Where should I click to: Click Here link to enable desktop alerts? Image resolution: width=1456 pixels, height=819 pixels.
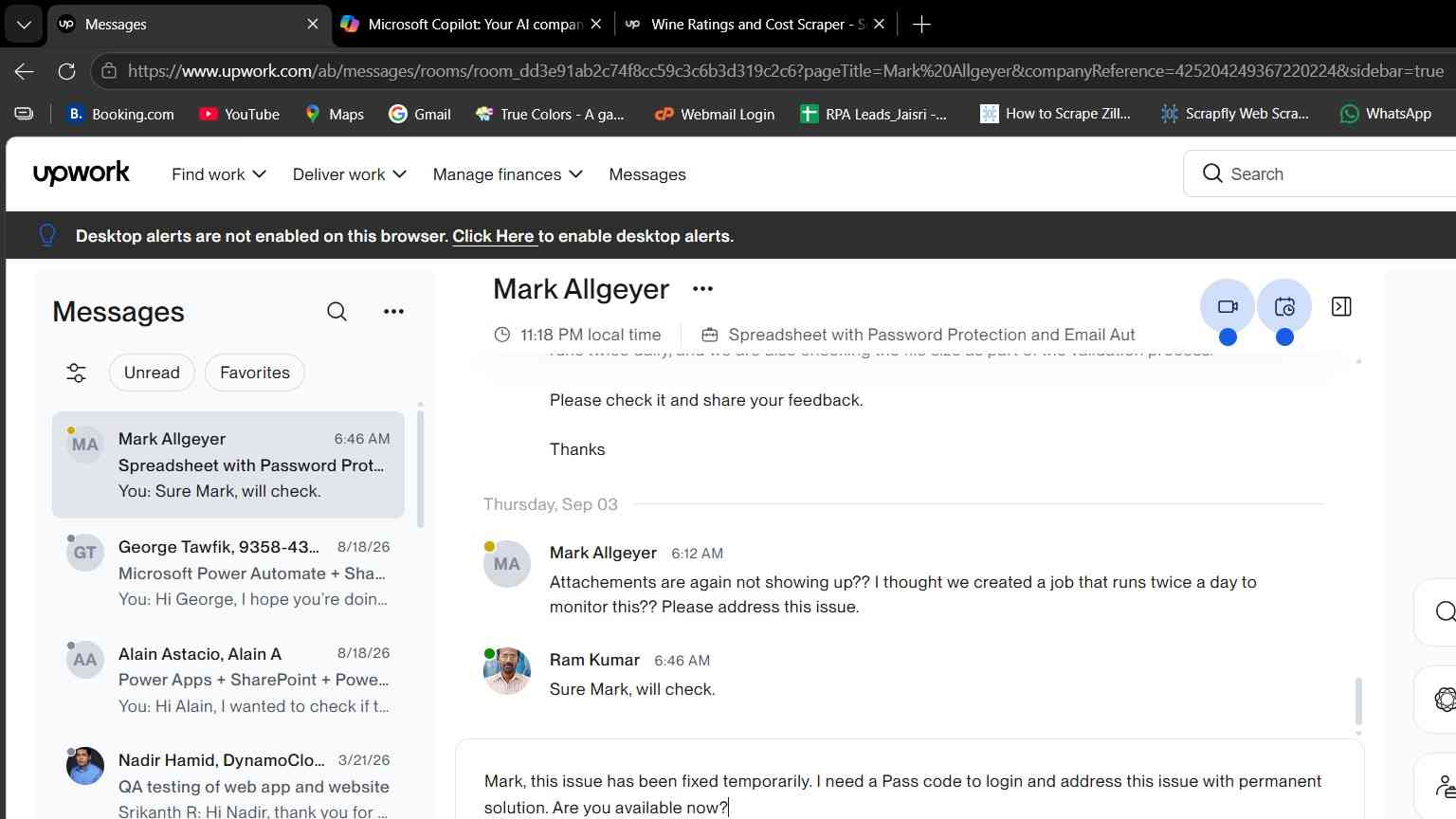coord(494,236)
